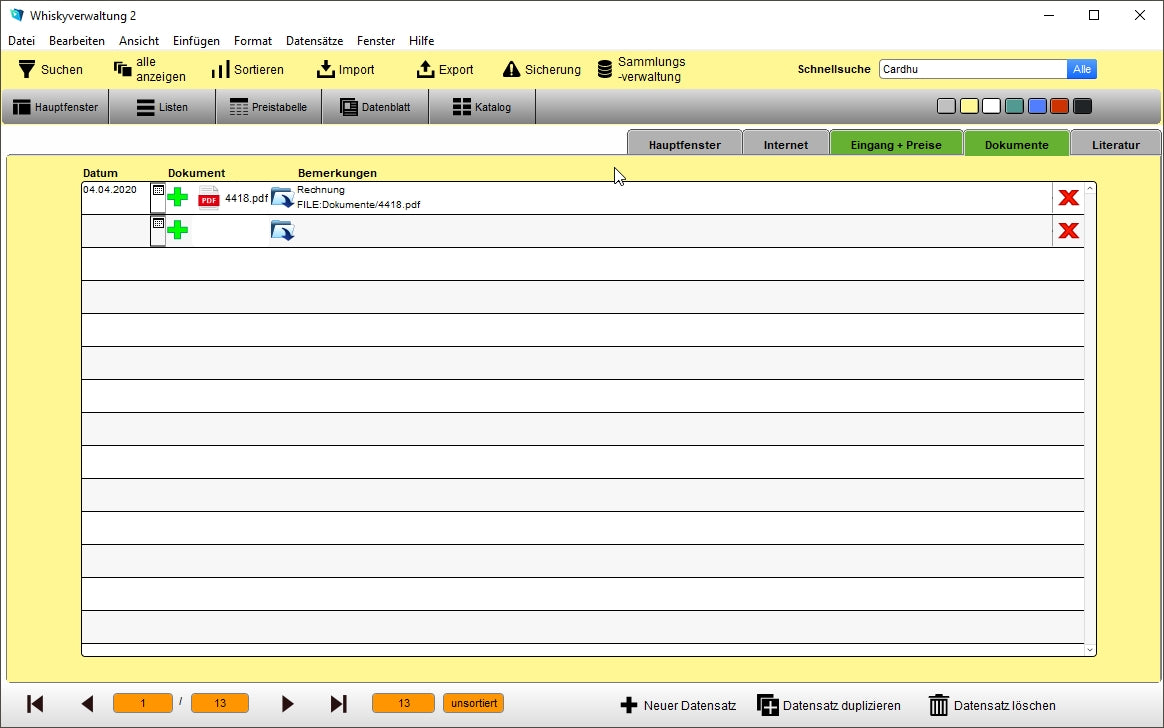Click folder arrow icon in second row
This screenshot has height=728, width=1164.
[282, 231]
